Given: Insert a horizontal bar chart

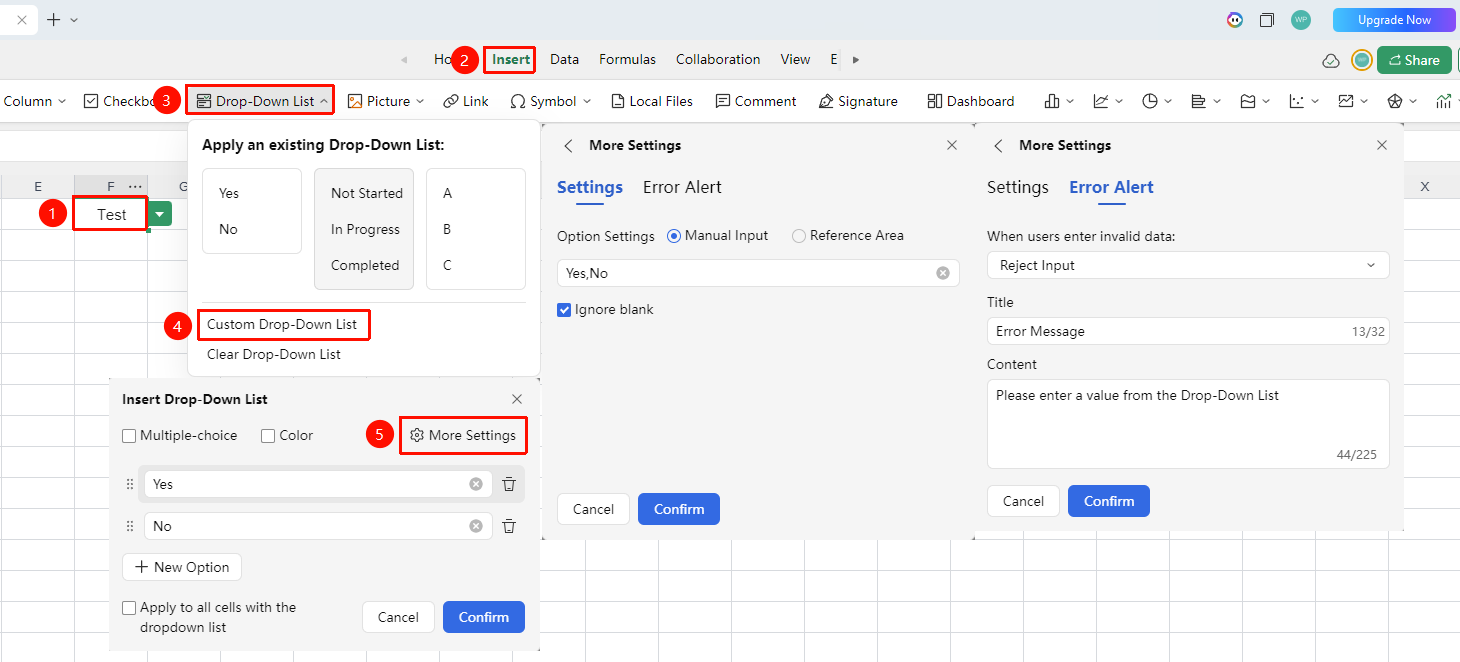Looking at the screenshot, I should pos(1199,101).
